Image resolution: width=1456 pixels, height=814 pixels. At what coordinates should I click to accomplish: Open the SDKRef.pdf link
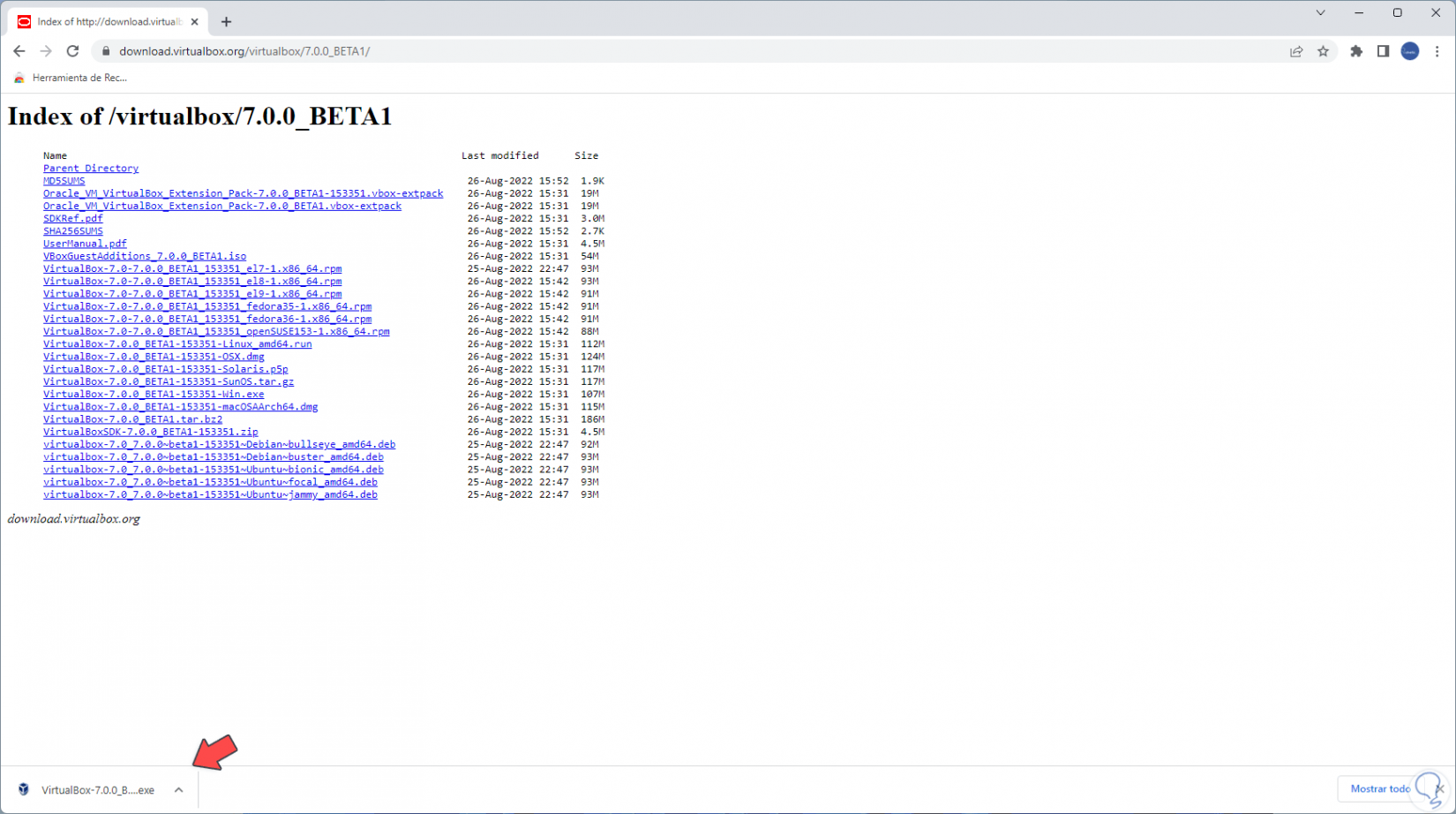coord(73,219)
